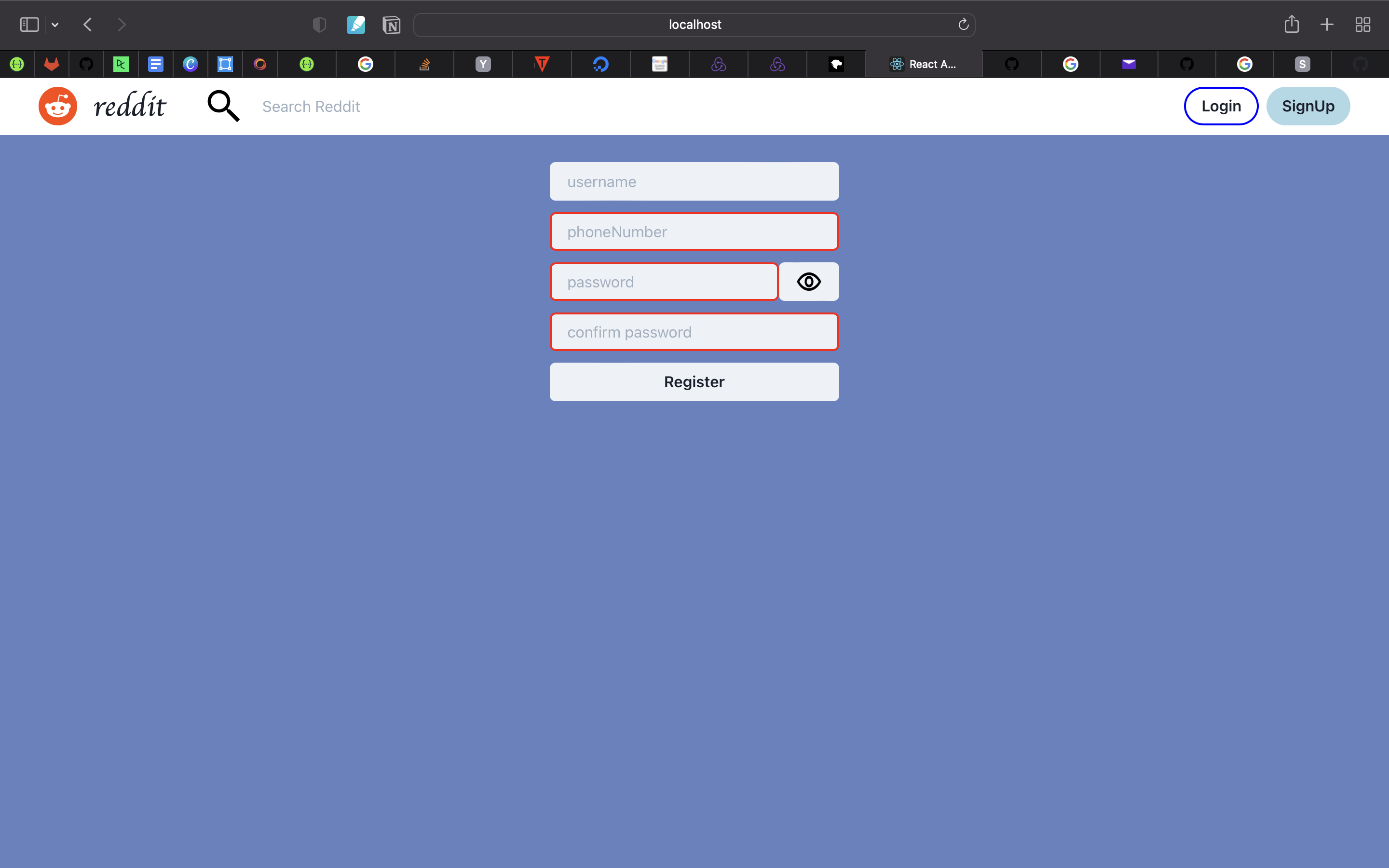
Task: Click the Reddit snoo logo icon
Action: tap(57, 106)
